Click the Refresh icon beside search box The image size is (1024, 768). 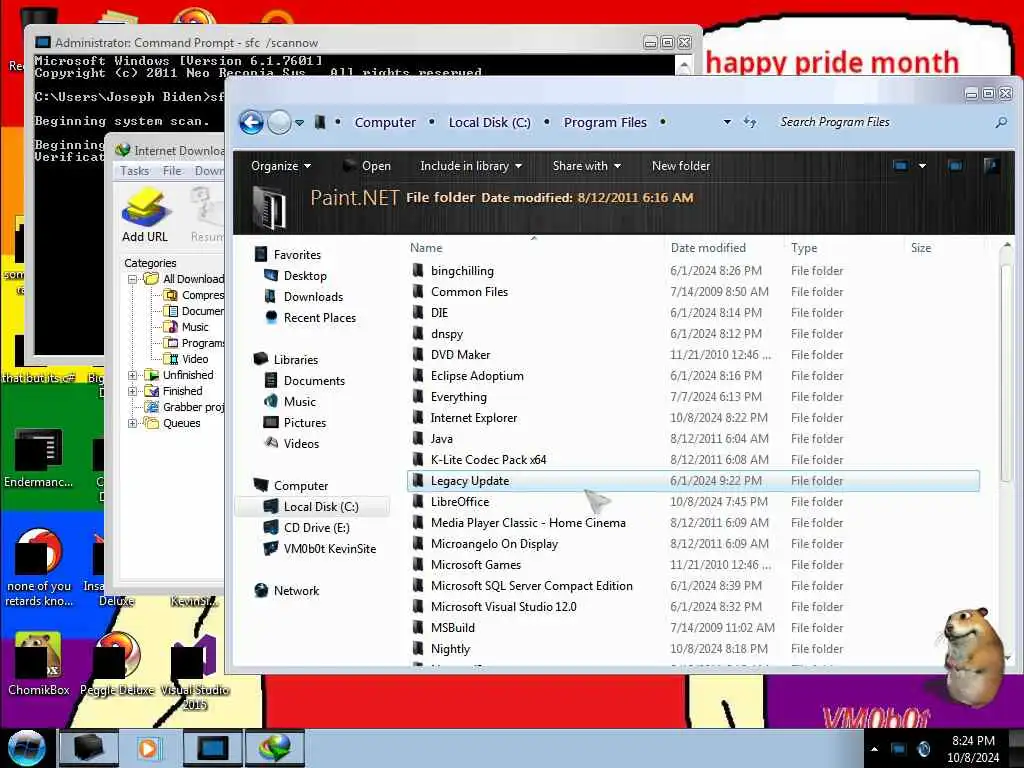coord(750,122)
